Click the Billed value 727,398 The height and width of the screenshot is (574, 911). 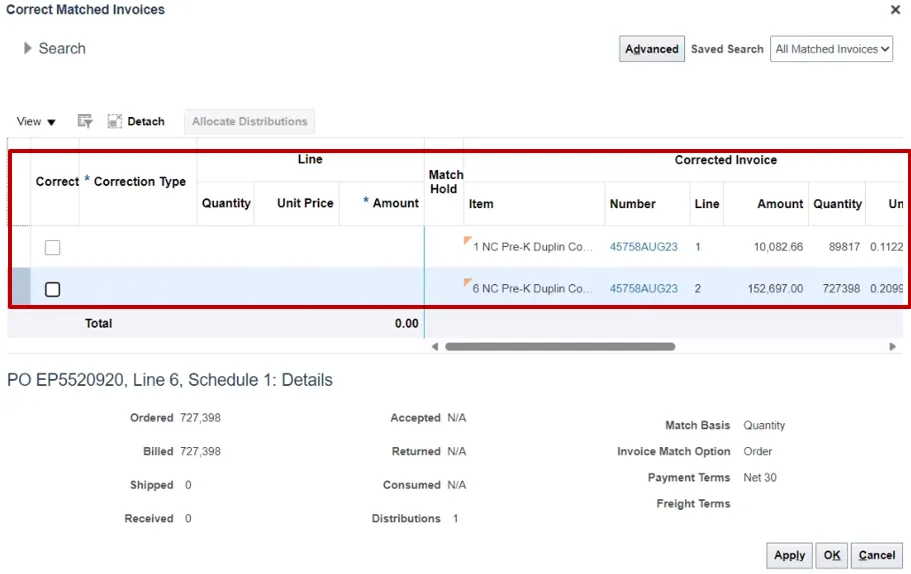(x=200, y=451)
